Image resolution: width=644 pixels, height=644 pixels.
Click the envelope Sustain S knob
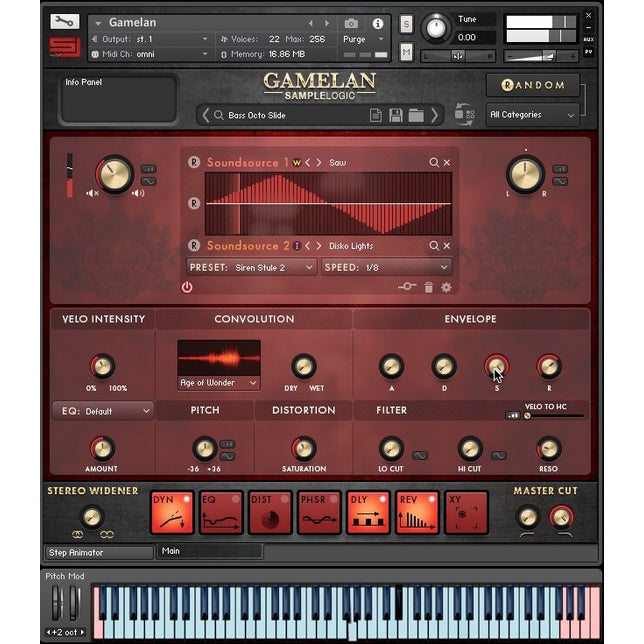tap(496, 367)
